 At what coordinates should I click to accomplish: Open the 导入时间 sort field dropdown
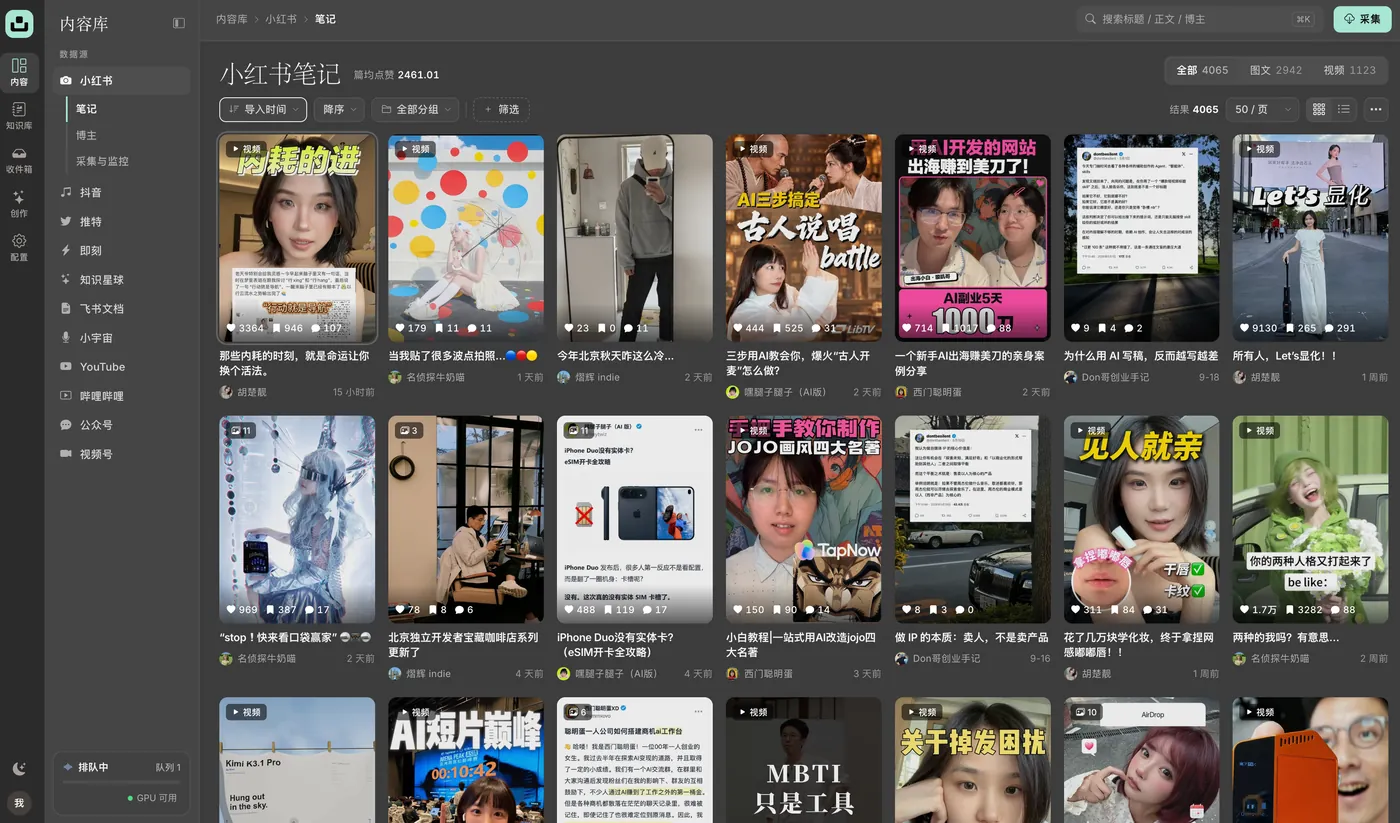(x=263, y=109)
